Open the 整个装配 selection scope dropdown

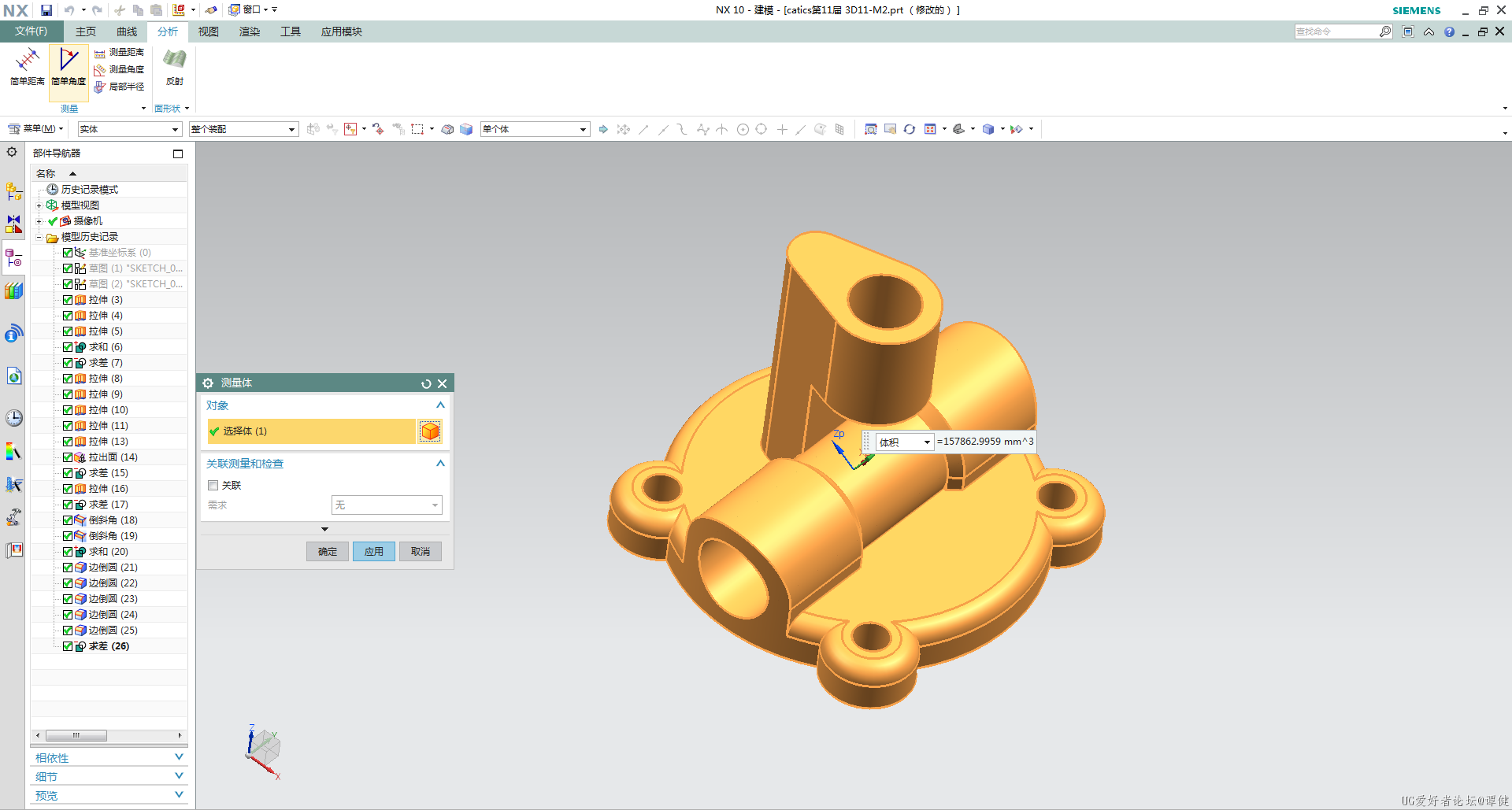click(243, 129)
